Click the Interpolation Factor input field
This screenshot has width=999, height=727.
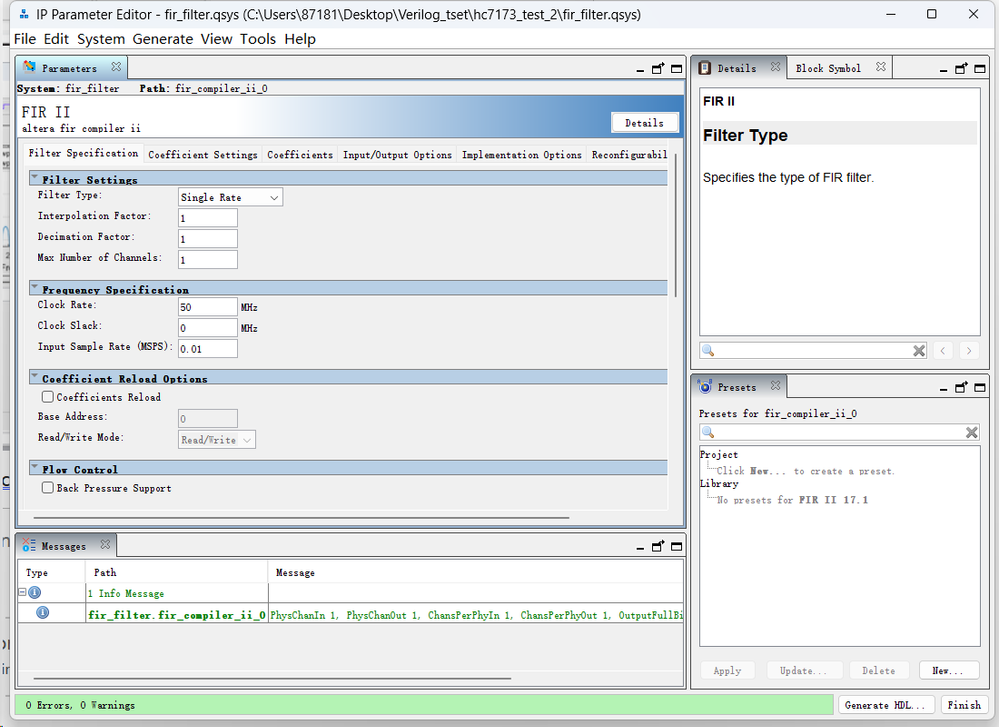tap(208, 218)
